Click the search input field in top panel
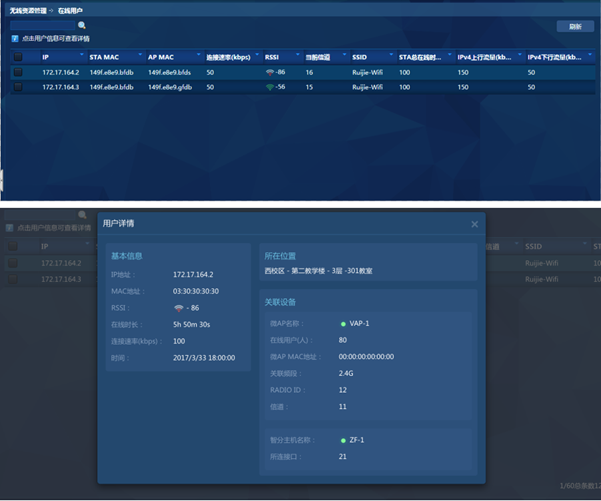The image size is (601, 501). click(x=43, y=26)
